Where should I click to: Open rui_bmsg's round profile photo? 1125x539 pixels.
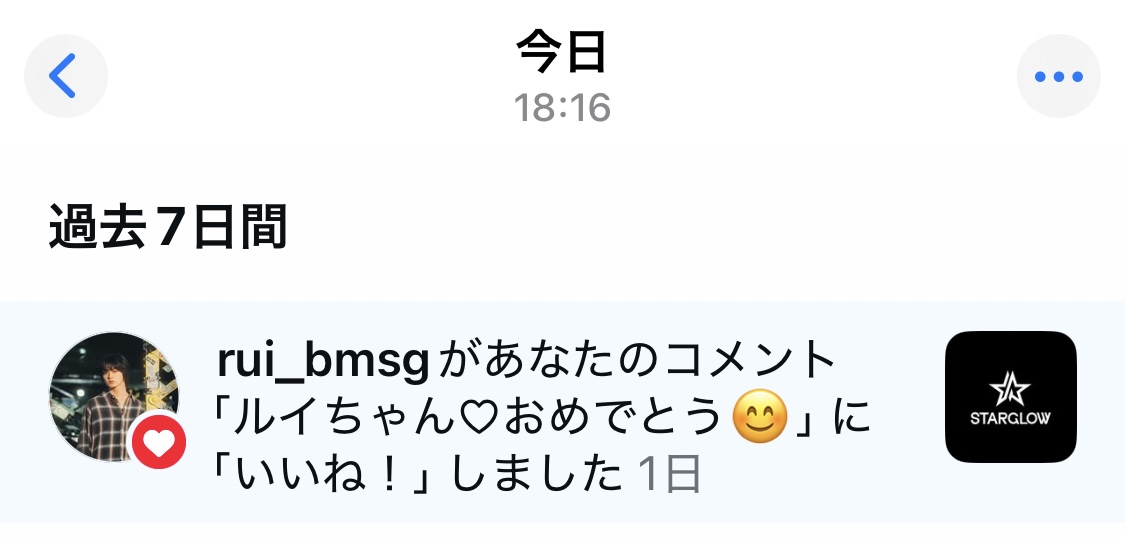(113, 396)
